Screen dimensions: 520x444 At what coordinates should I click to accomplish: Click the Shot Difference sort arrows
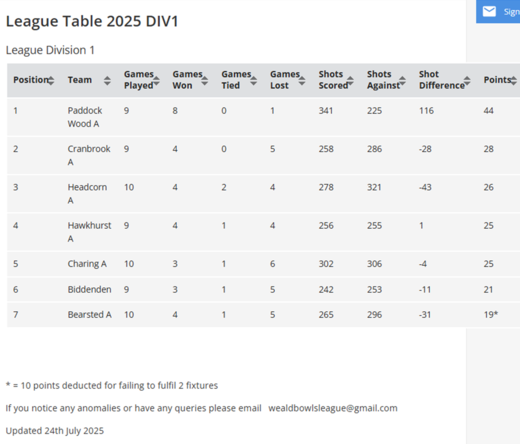coord(467,80)
